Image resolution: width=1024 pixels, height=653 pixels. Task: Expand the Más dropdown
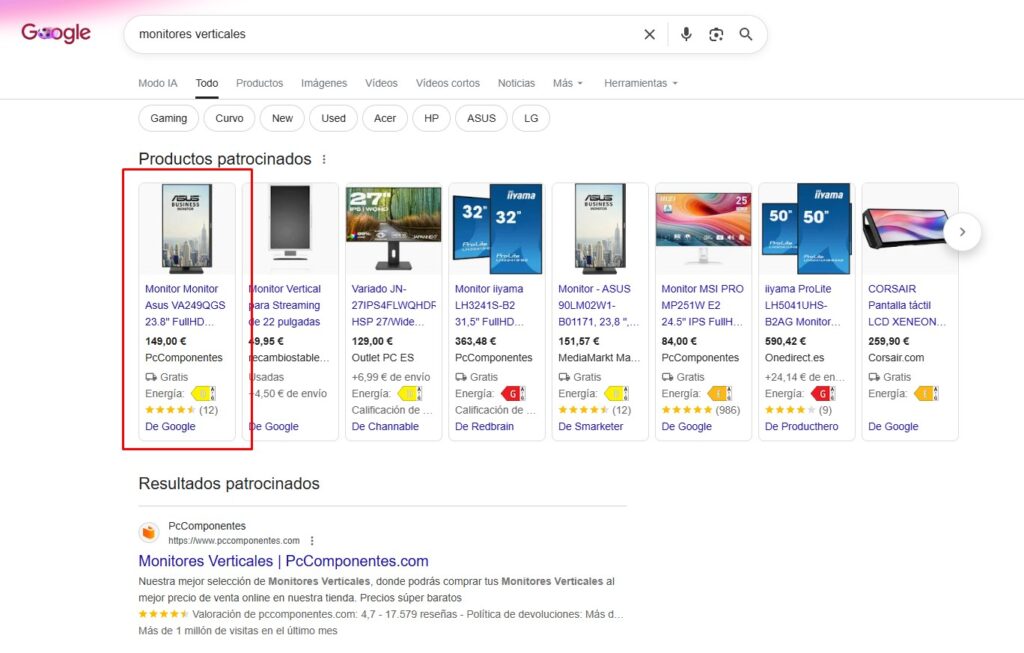click(568, 83)
